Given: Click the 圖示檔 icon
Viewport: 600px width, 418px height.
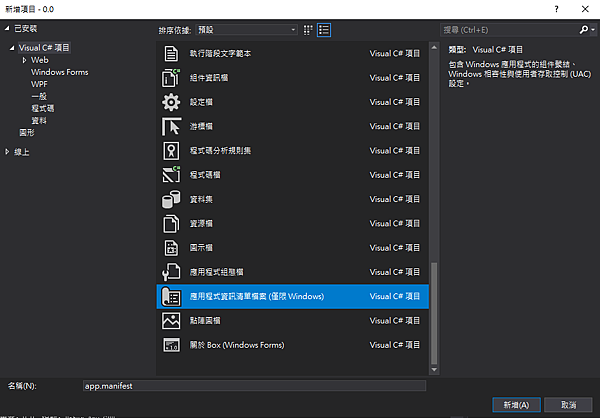Looking at the screenshot, I should (171, 248).
